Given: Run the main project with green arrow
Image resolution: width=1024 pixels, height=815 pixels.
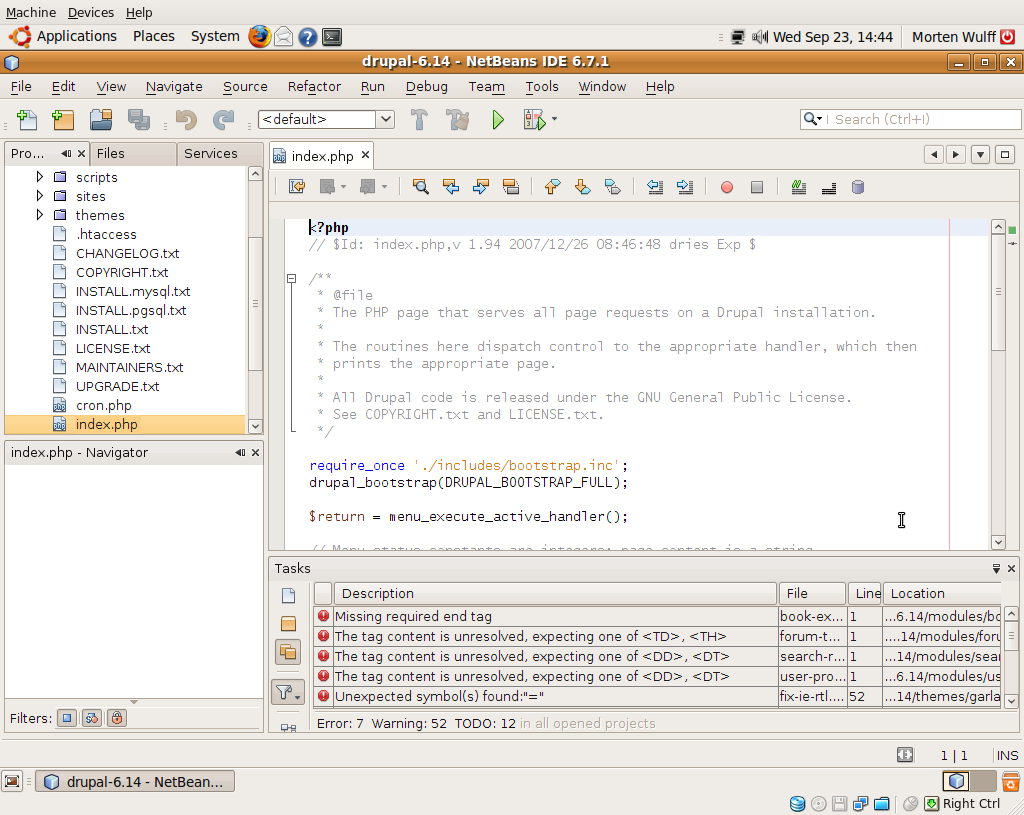Looking at the screenshot, I should point(498,120).
